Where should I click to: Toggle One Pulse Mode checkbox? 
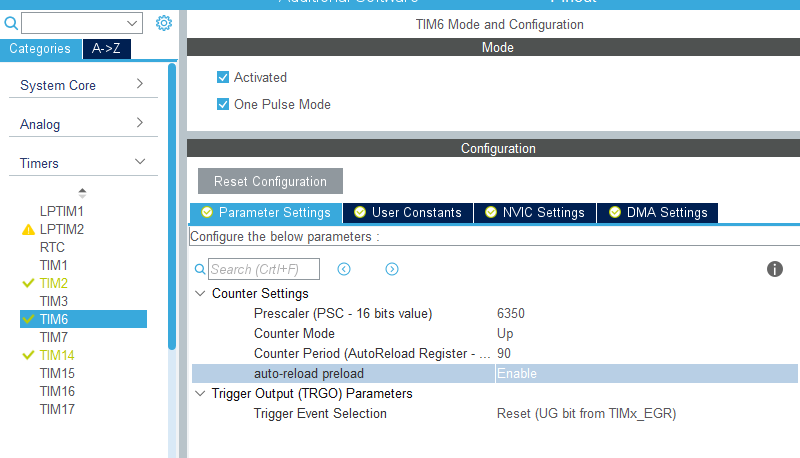pos(223,104)
